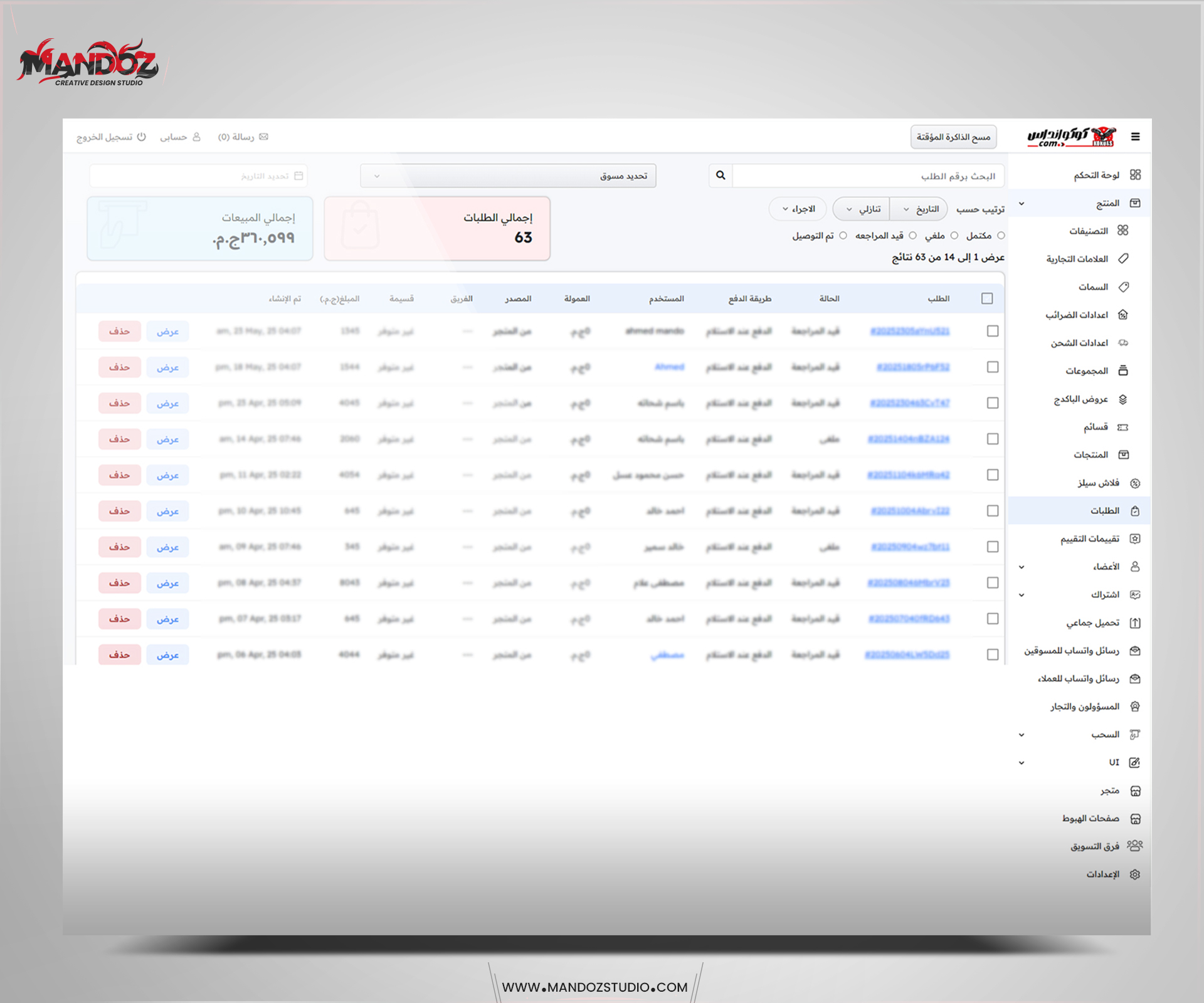The height and width of the screenshot is (1003, 1204).
Task: Open المنتجات in the sidebar
Action: point(1091,455)
